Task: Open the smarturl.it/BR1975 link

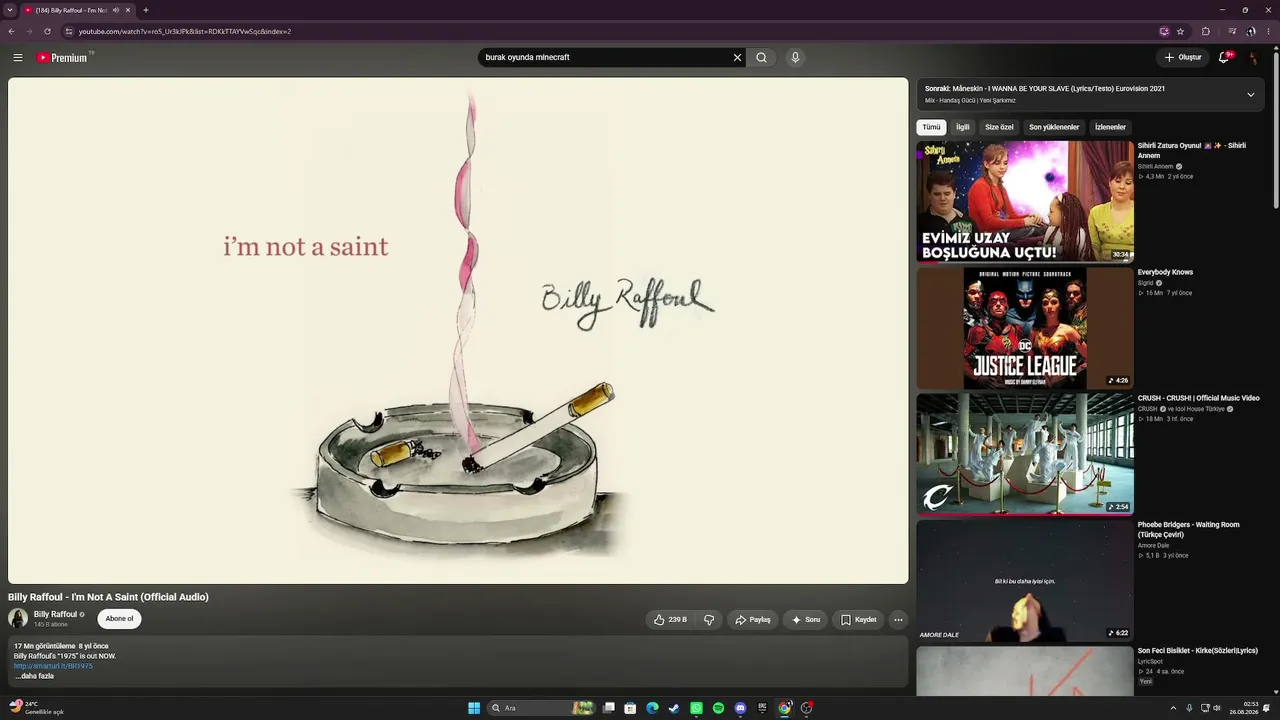Action: 53,666
